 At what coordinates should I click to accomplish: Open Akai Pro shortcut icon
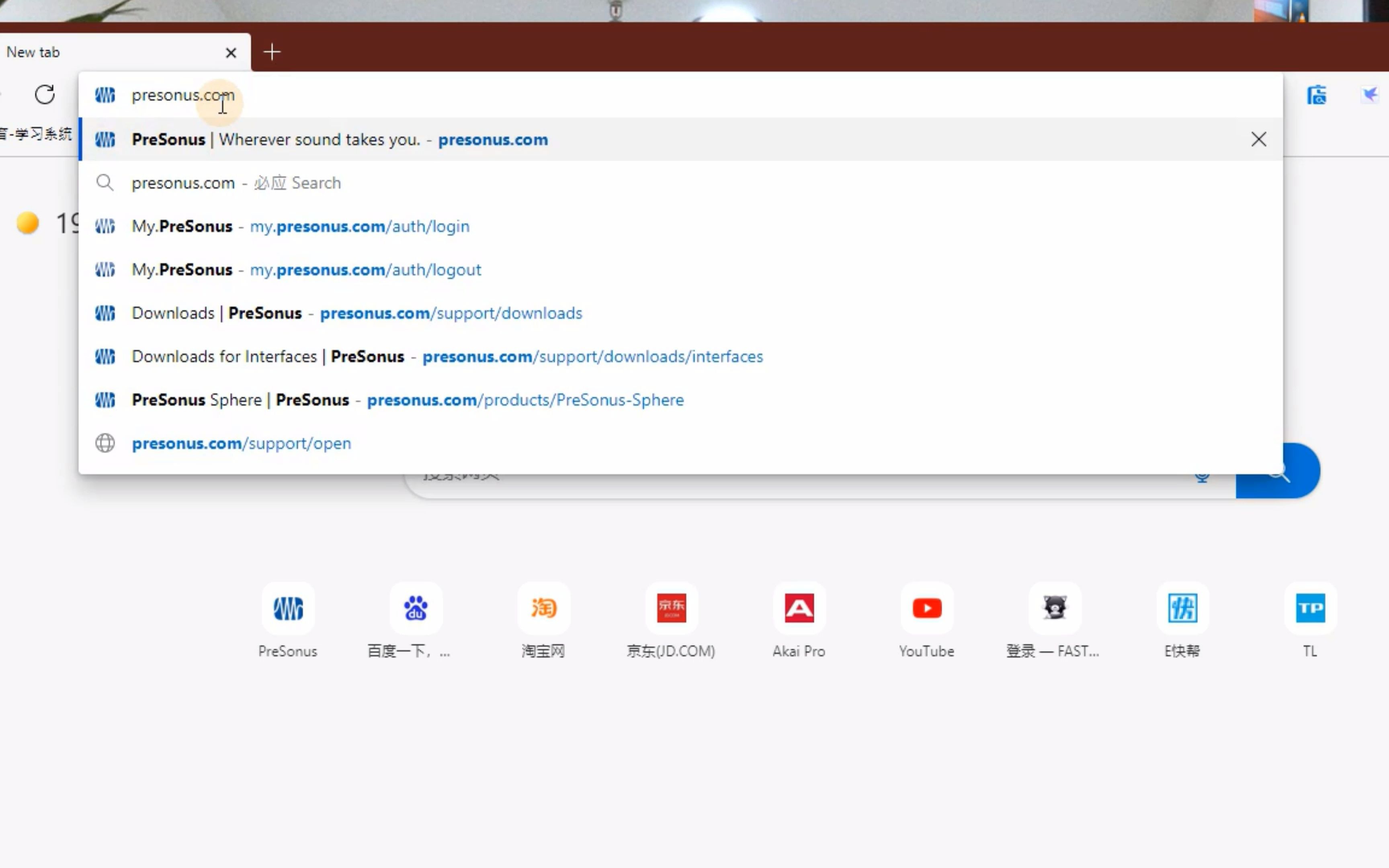click(x=799, y=608)
